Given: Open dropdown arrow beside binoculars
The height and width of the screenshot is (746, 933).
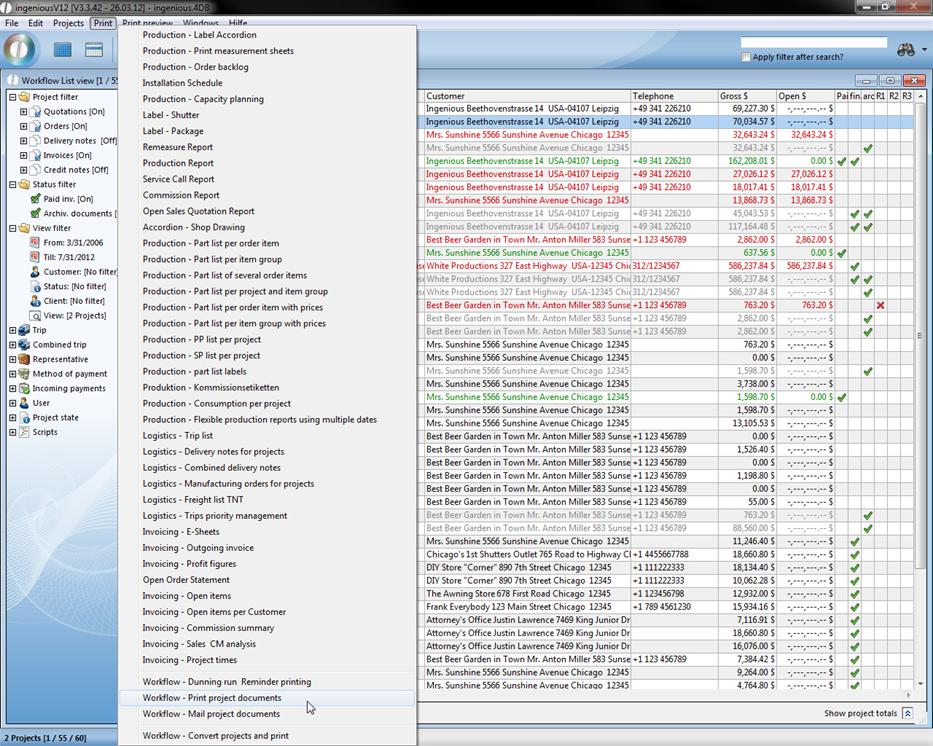Looking at the screenshot, I should point(923,50).
